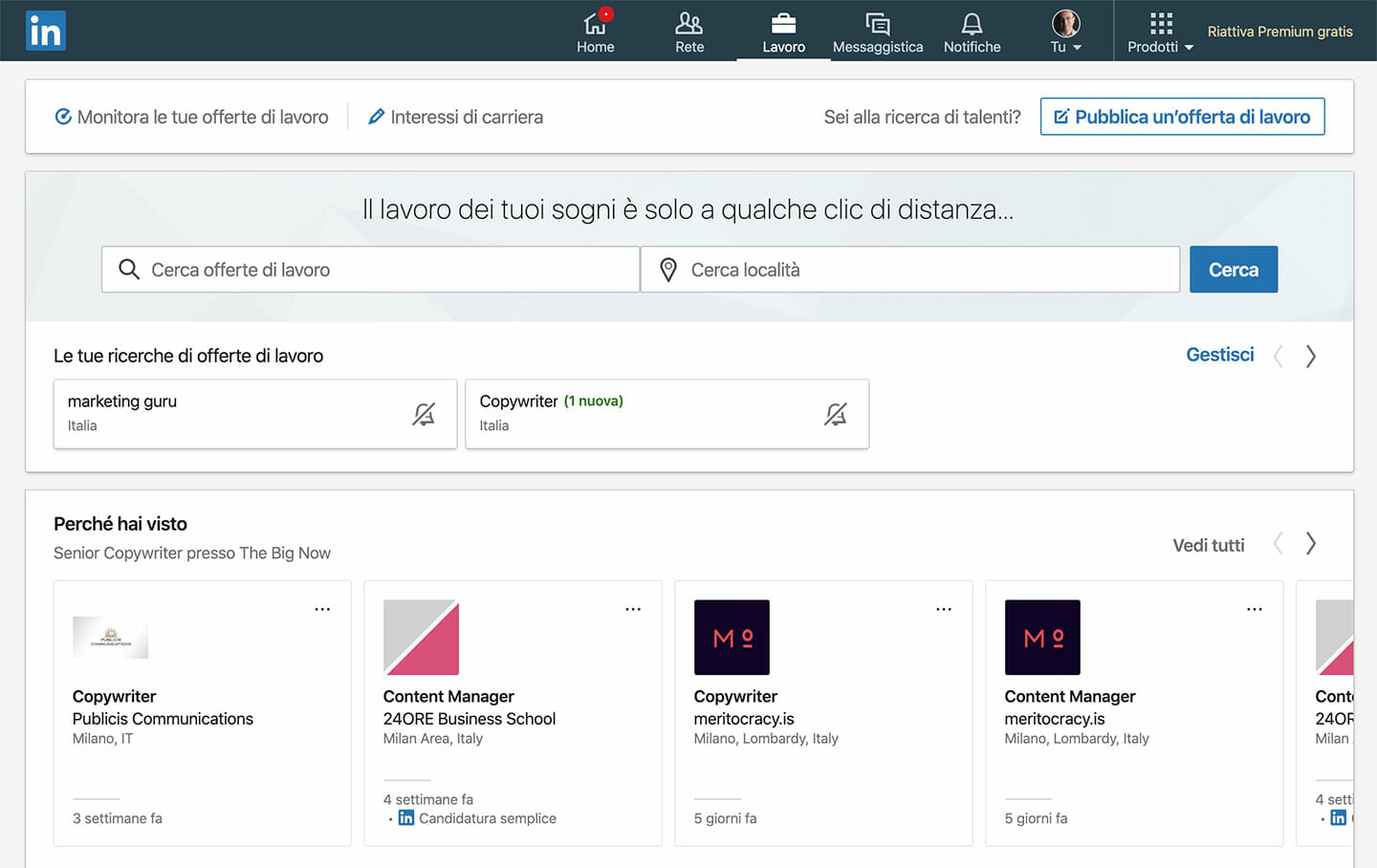Click search magnifier icon in job field

pos(129,270)
